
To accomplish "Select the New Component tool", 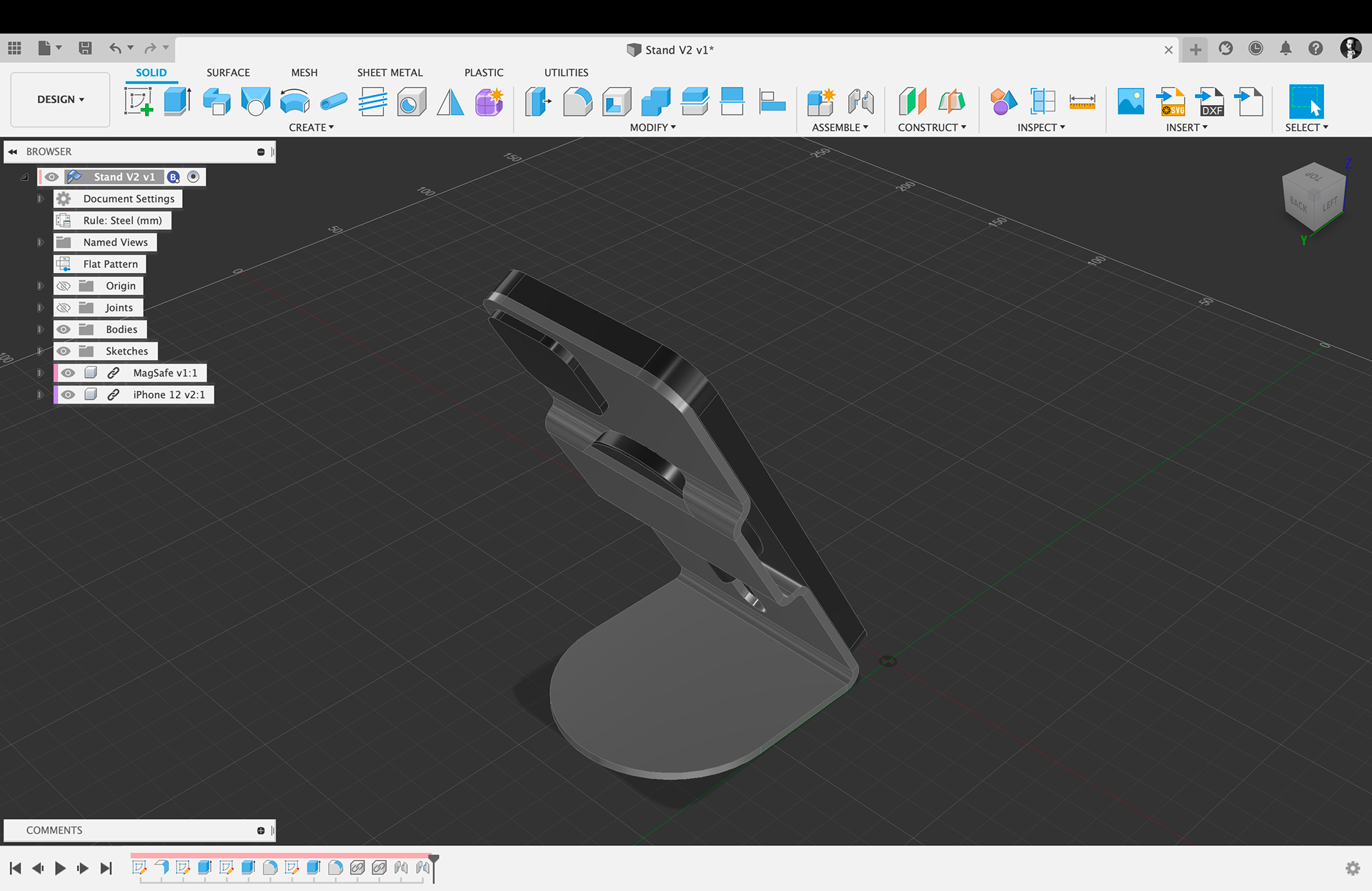I will click(821, 101).
